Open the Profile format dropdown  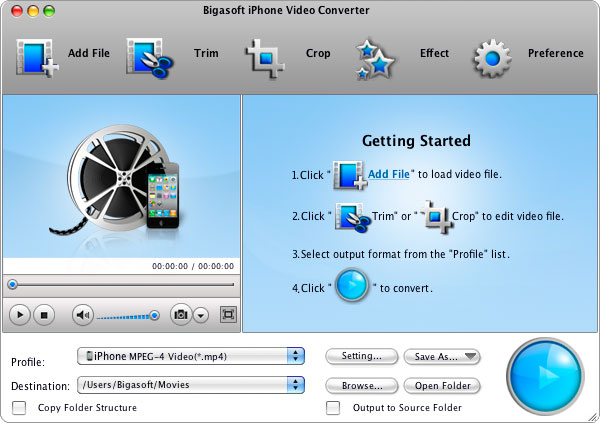[x=191, y=356]
